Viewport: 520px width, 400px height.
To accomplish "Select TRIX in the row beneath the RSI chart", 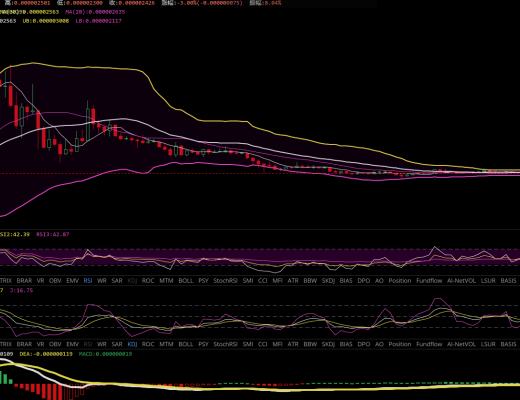I will tap(6, 281).
